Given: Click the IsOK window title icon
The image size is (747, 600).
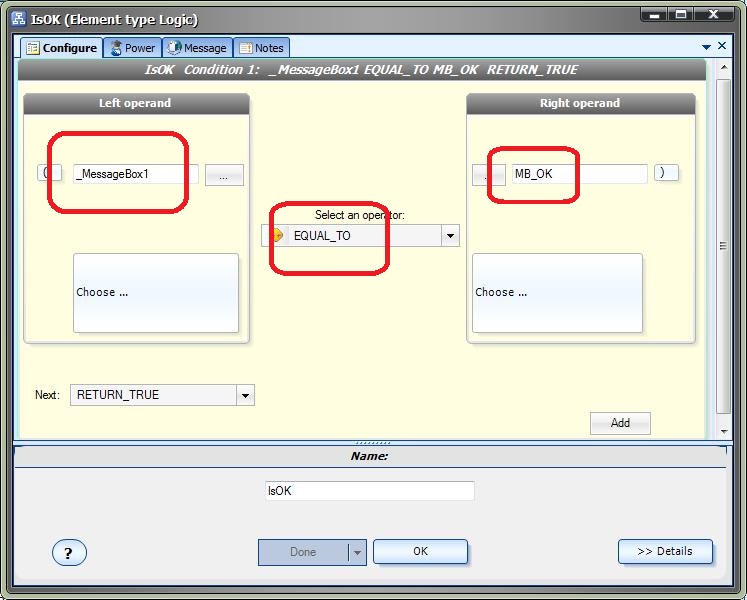Looking at the screenshot, I should tap(19, 19).
